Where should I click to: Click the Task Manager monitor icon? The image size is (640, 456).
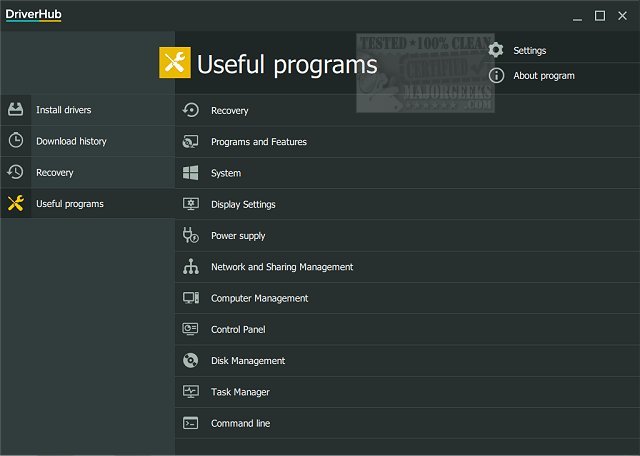click(191, 392)
